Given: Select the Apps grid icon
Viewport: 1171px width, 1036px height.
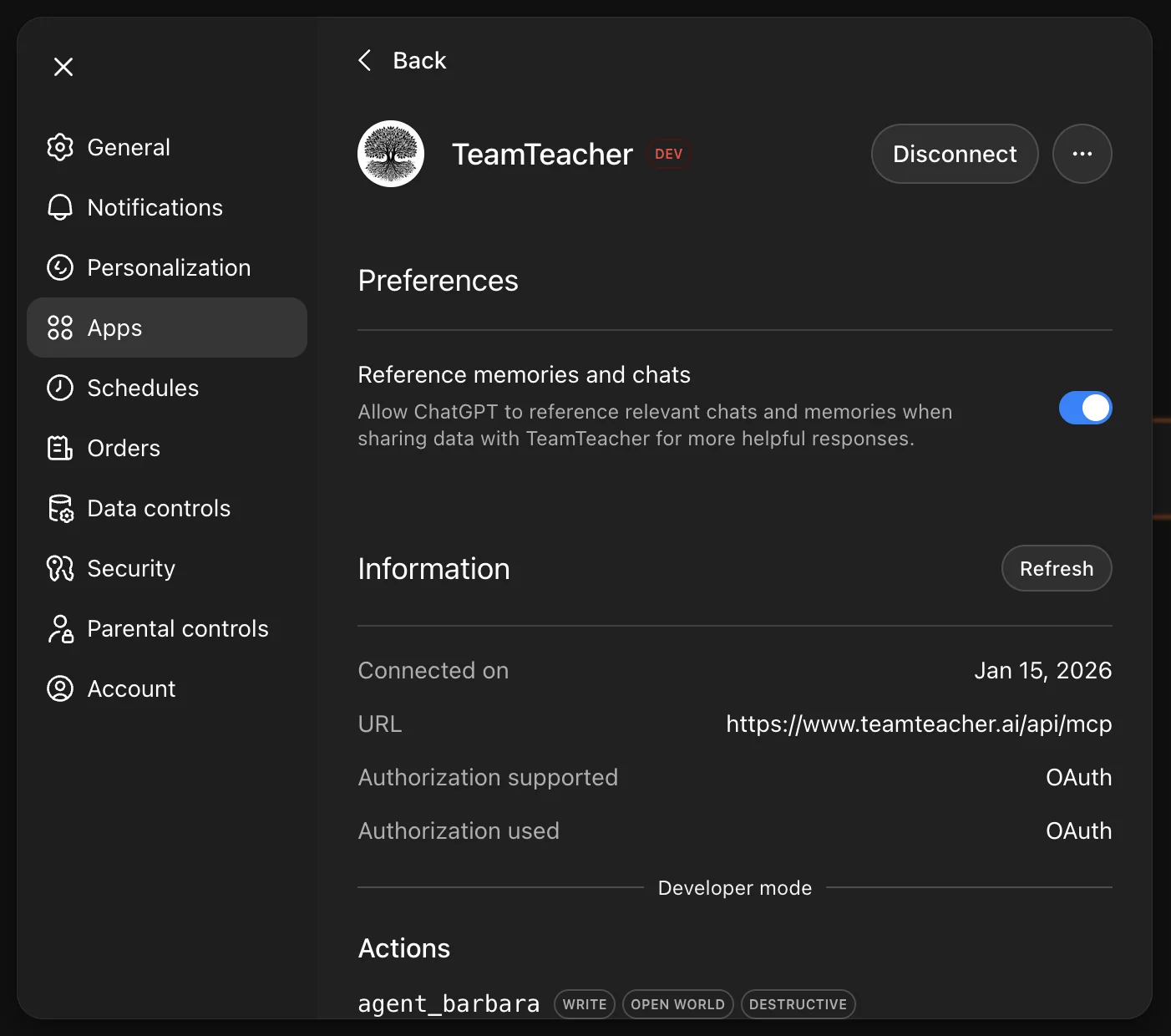Looking at the screenshot, I should [x=59, y=328].
